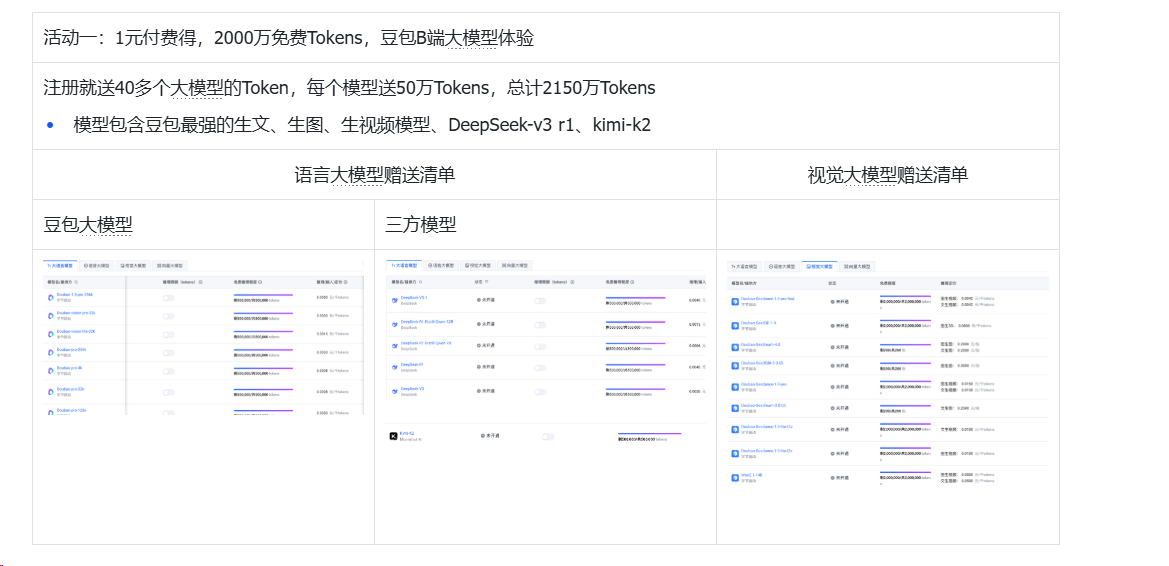Open 状态 filter funnel in 三方模型 panel
Viewport: 1169px width, 566px height.
[x=487, y=282]
